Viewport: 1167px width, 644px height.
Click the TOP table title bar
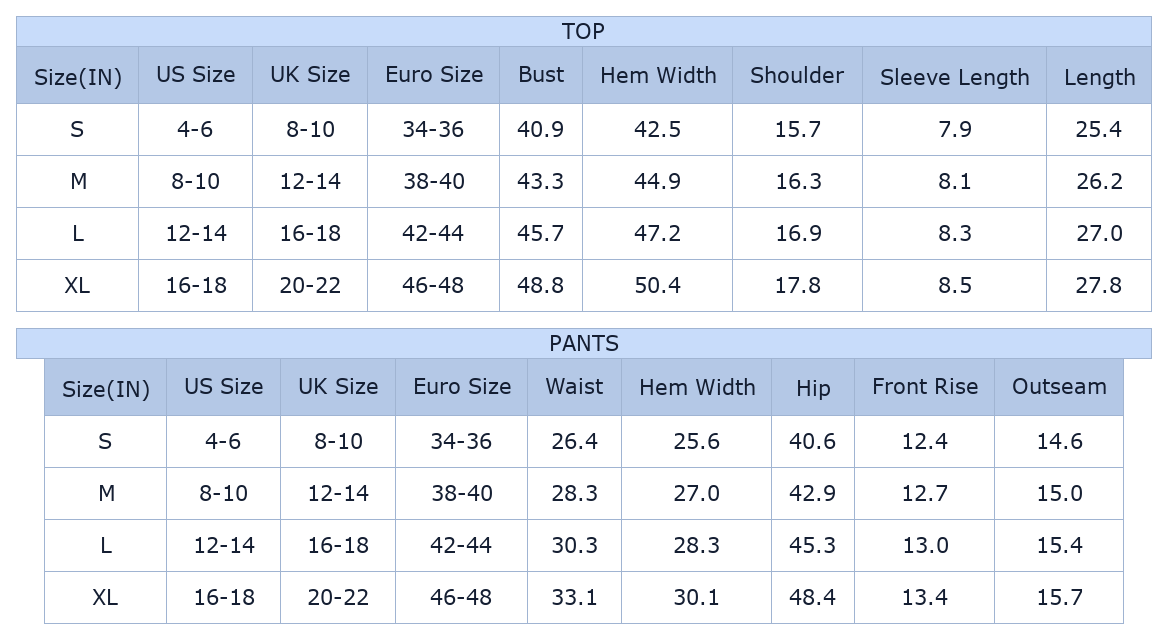(584, 31)
